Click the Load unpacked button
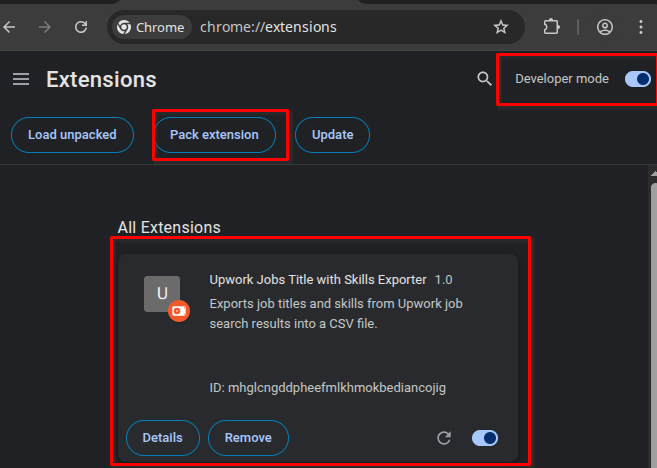Viewport: 657px width, 468px height. (72, 135)
